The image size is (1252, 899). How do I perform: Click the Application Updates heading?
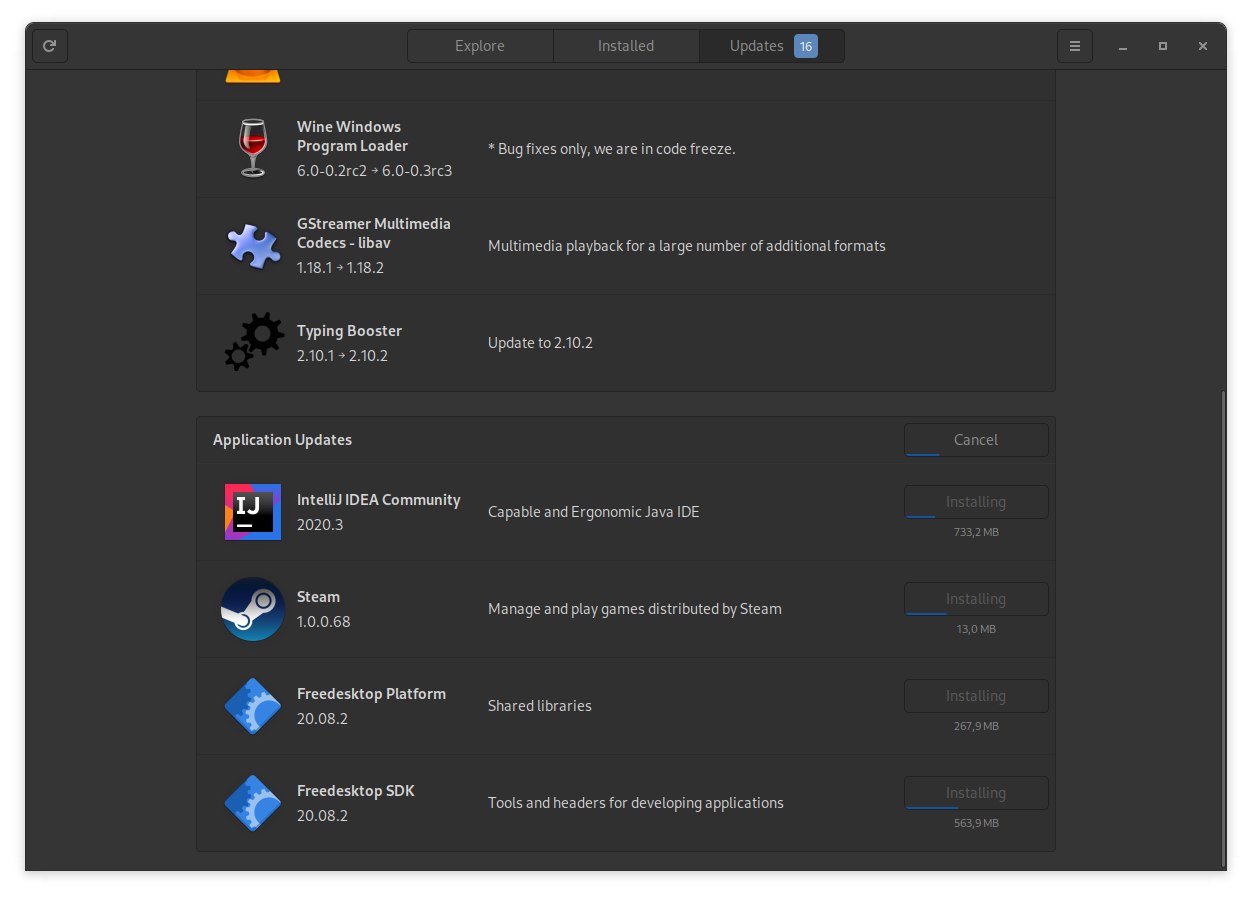282,440
